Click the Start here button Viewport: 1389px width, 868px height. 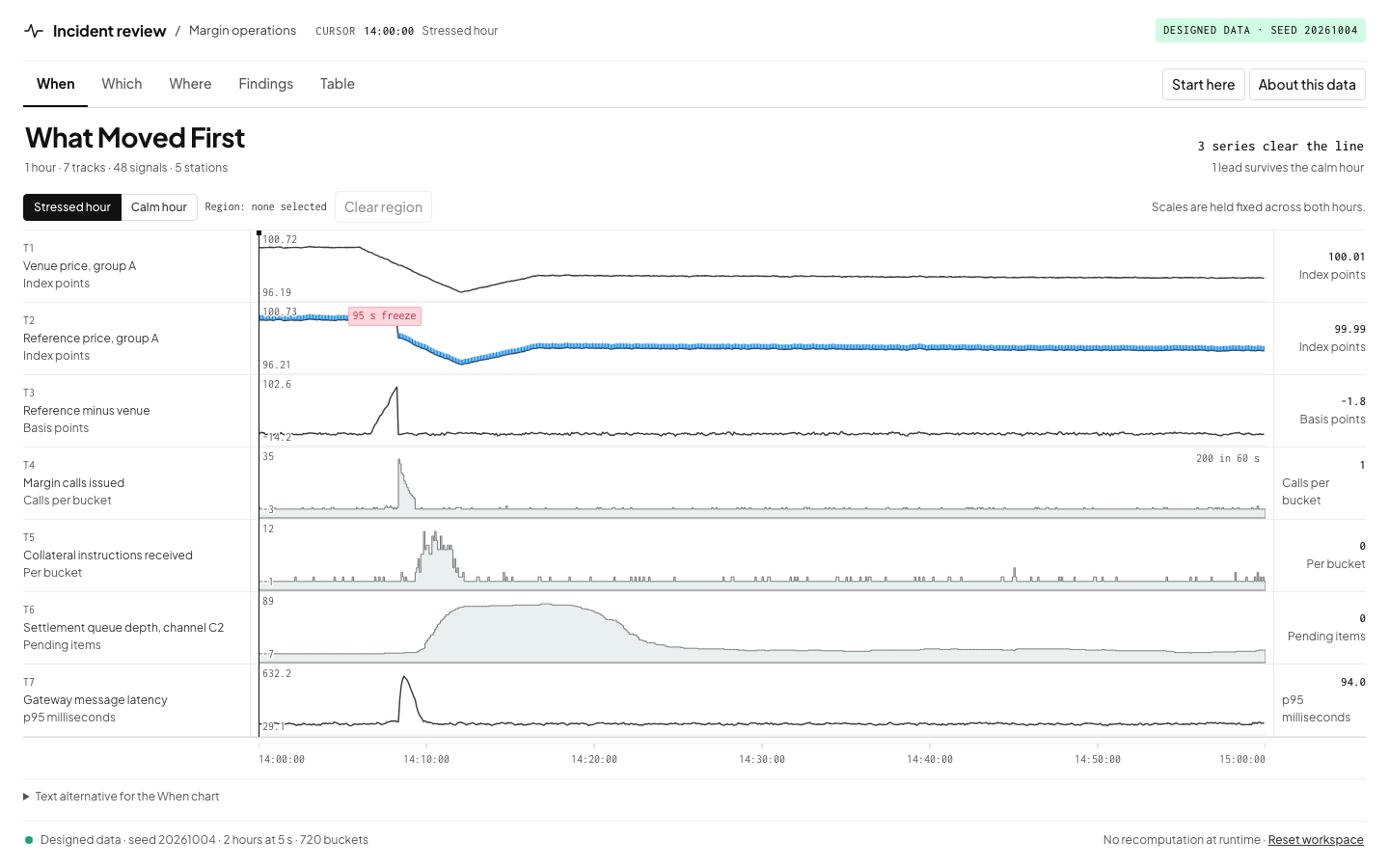tap(1203, 85)
